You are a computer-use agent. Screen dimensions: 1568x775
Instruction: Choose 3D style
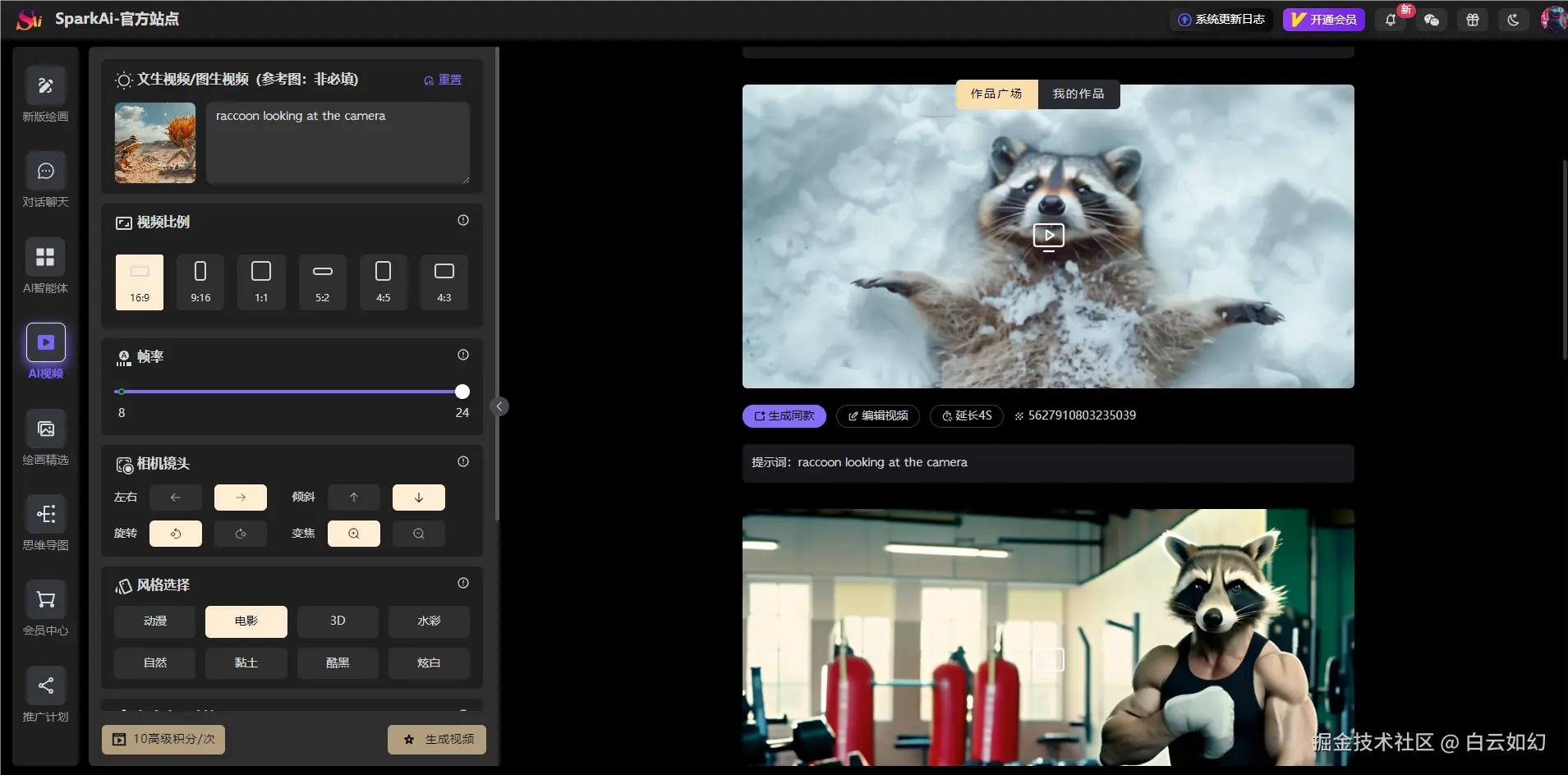338,621
